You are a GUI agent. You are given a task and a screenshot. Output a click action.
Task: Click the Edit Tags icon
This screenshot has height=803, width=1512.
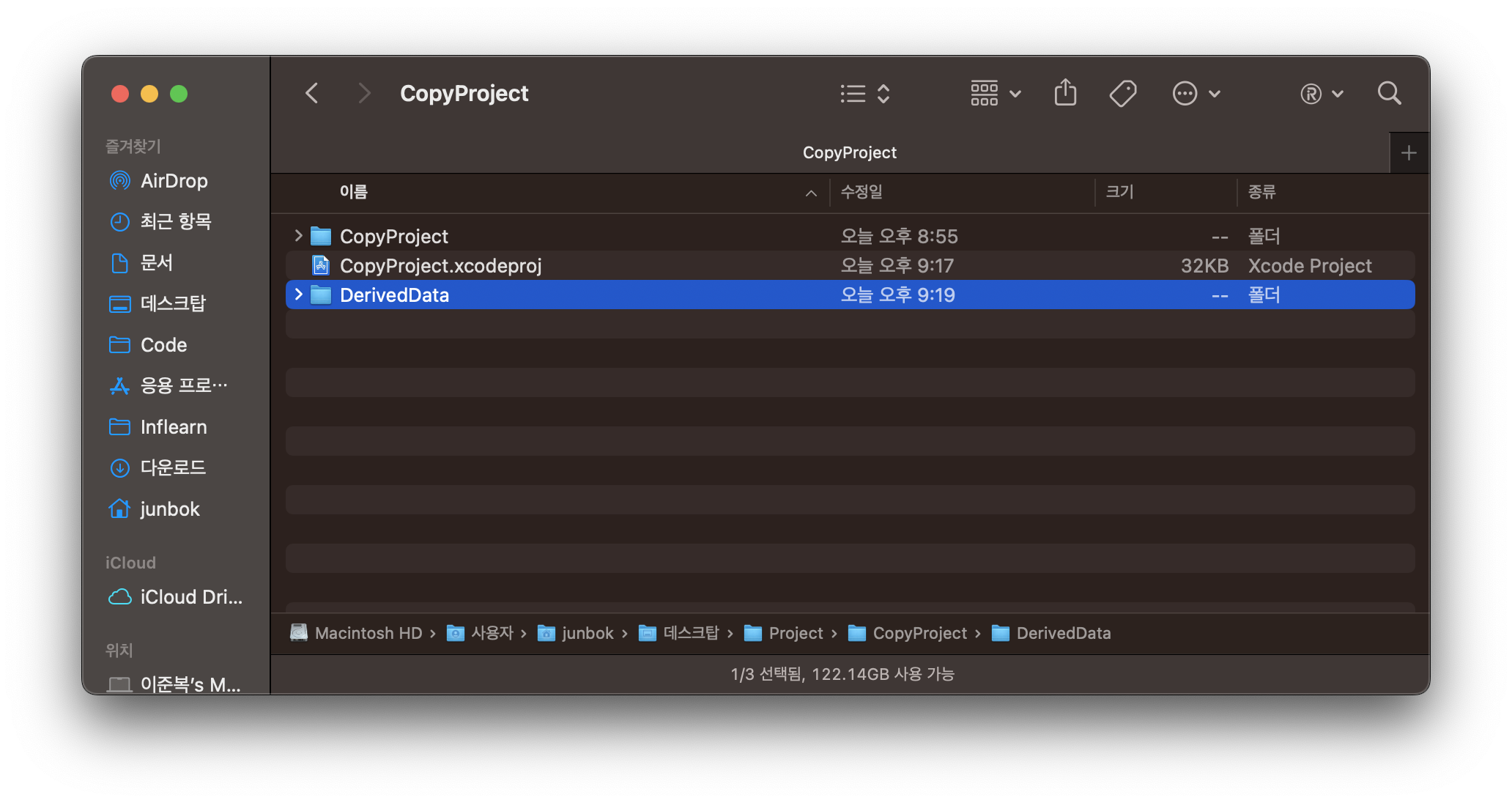[1122, 93]
